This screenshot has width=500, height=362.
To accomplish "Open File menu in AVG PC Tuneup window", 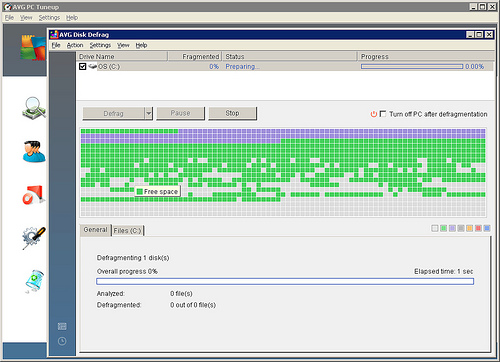I will (x=9, y=18).
